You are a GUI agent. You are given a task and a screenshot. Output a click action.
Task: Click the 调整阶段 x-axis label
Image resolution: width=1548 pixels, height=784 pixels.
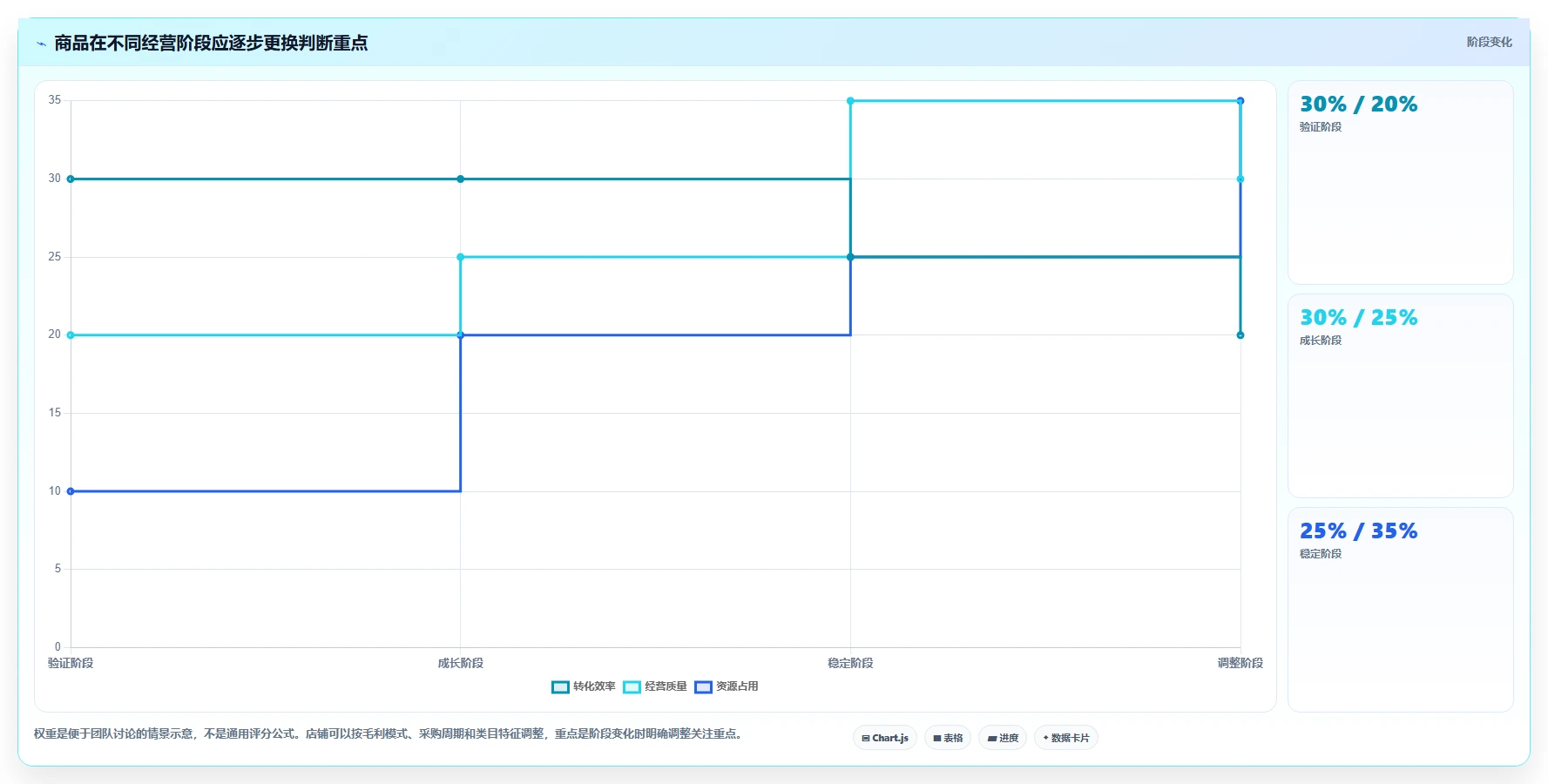pos(1240,663)
